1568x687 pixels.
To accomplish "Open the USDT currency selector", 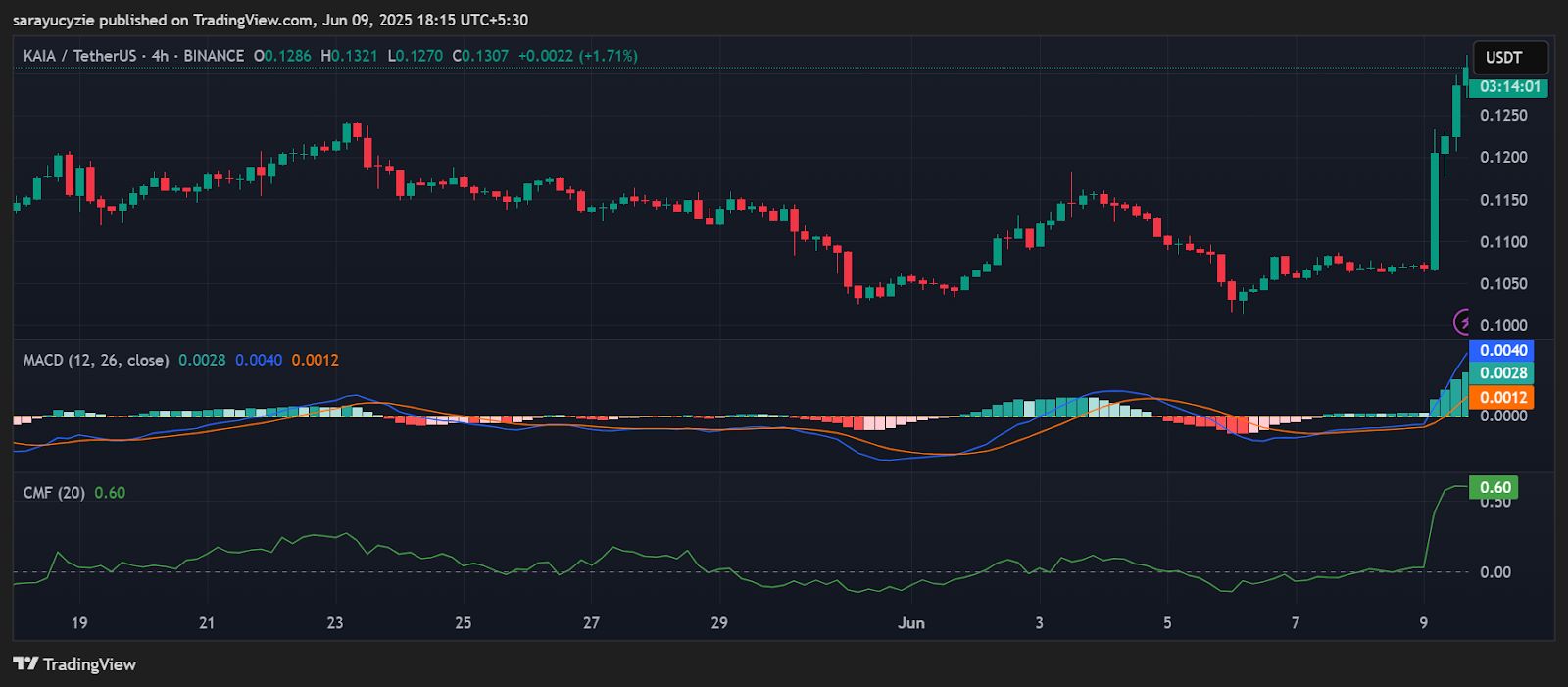I will tap(1503, 57).
